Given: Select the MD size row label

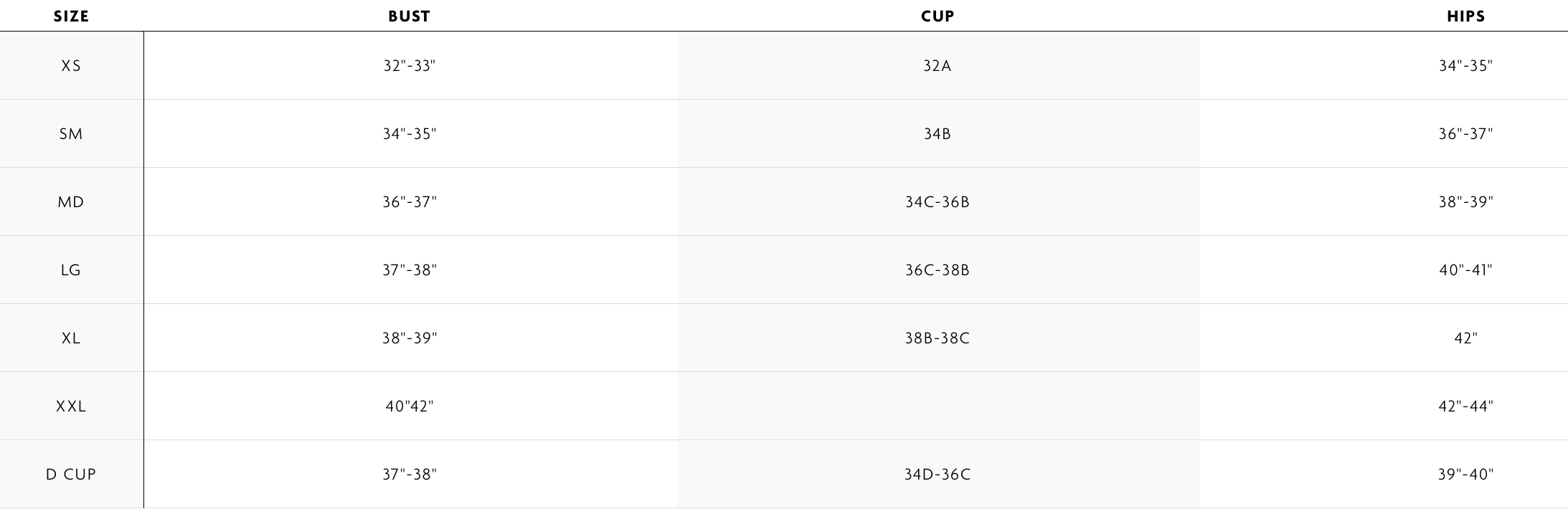Looking at the screenshot, I should (x=71, y=202).
